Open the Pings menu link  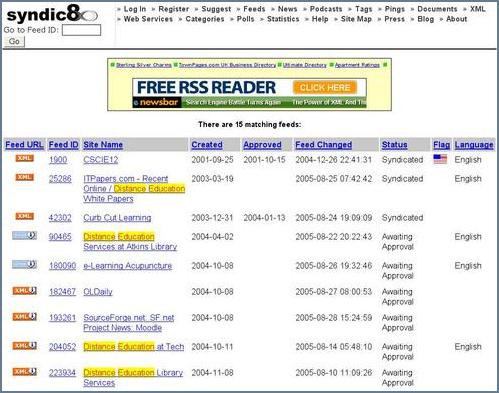click(395, 9)
